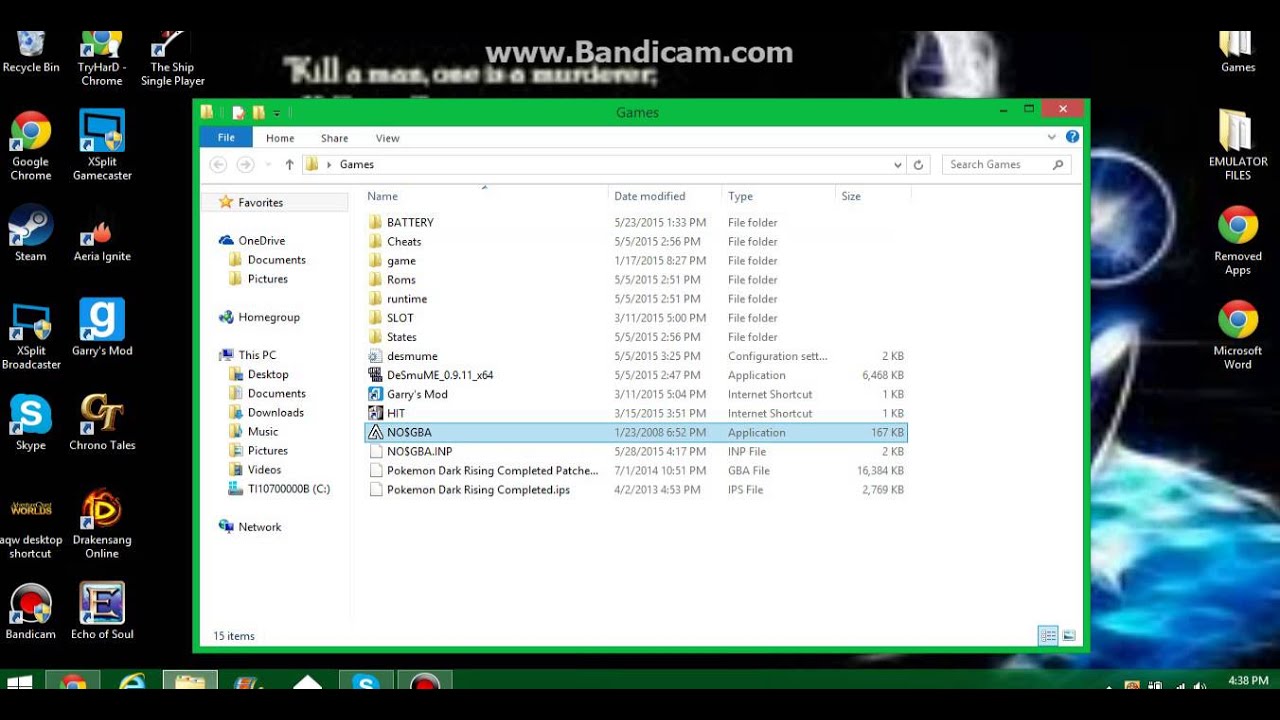Click the Explorer help question-mark icon
The height and width of the screenshot is (720, 1280).
click(x=1072, y=137)
